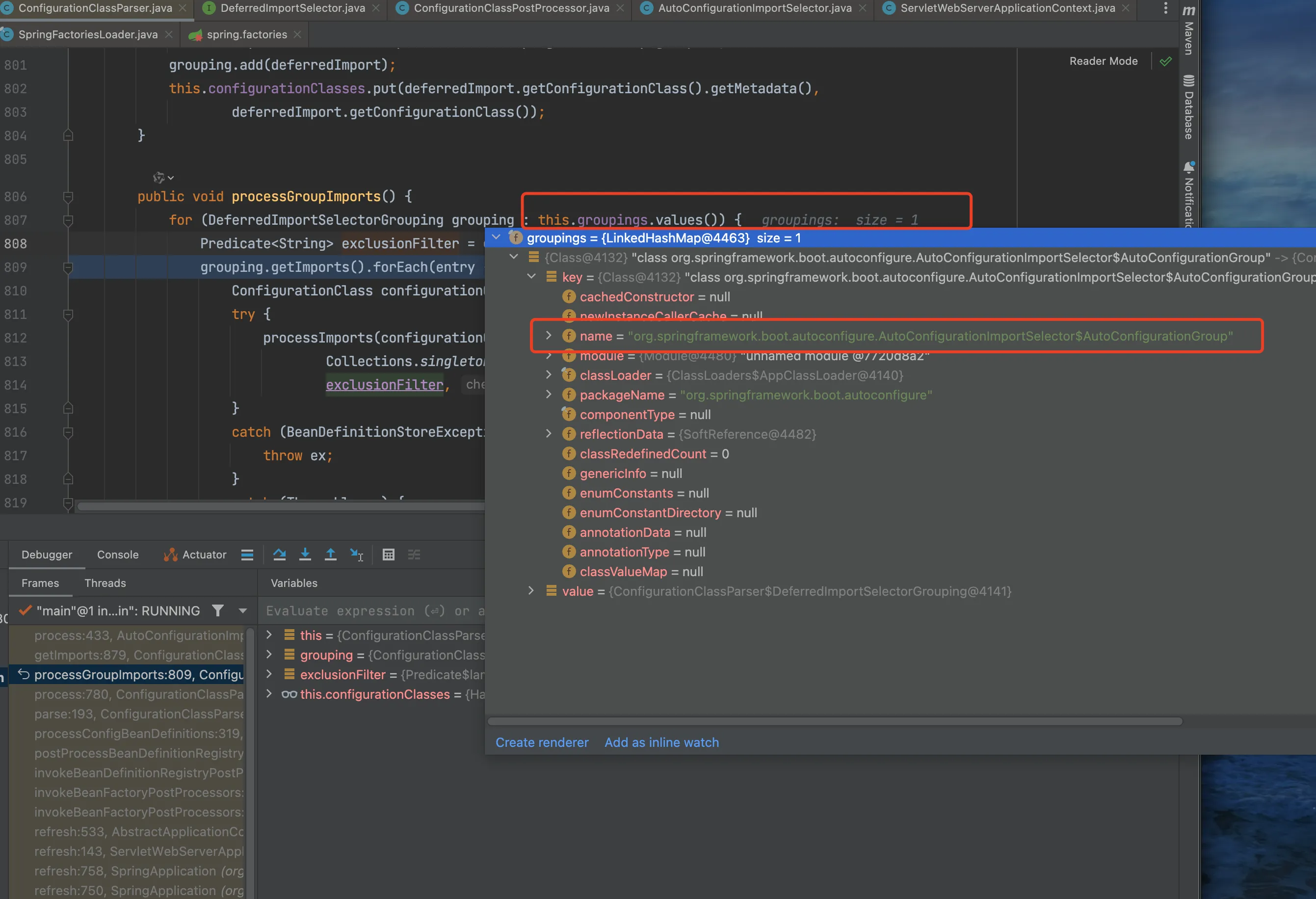Image resolution: width=1316 pixels, height=899 pixels.
Task: Click Add as inline watch link
Action: point(661,742)
